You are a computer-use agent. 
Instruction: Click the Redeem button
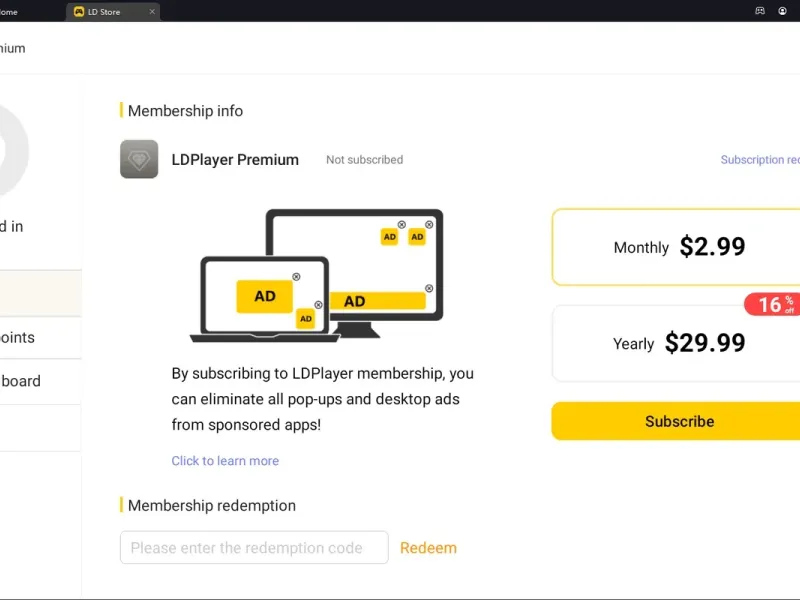(428, 548)
